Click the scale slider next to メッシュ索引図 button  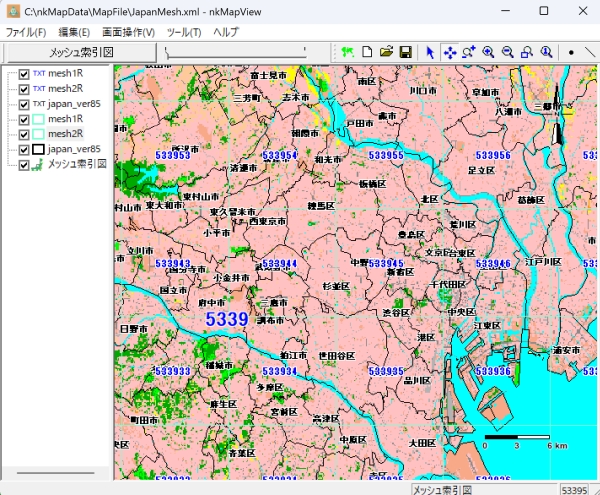click(235, 52)
